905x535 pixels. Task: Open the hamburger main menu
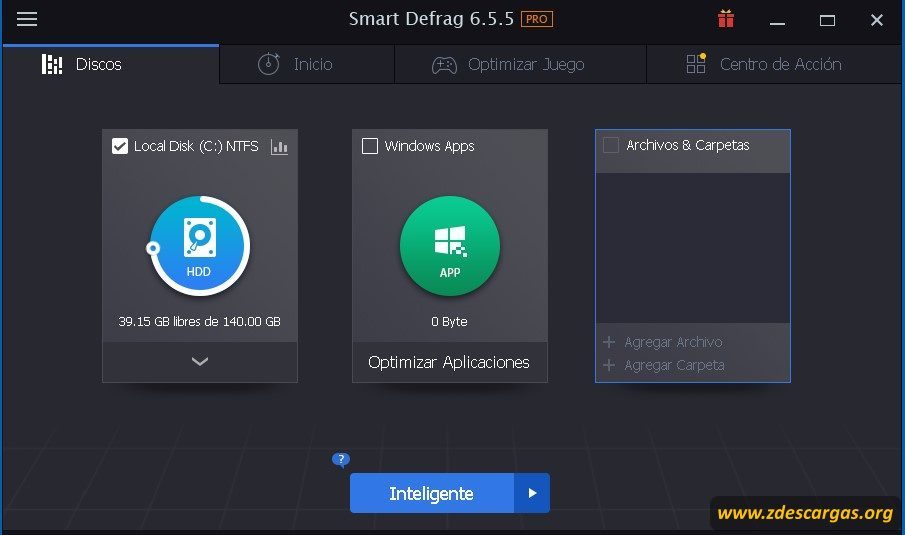coord(27,19)
